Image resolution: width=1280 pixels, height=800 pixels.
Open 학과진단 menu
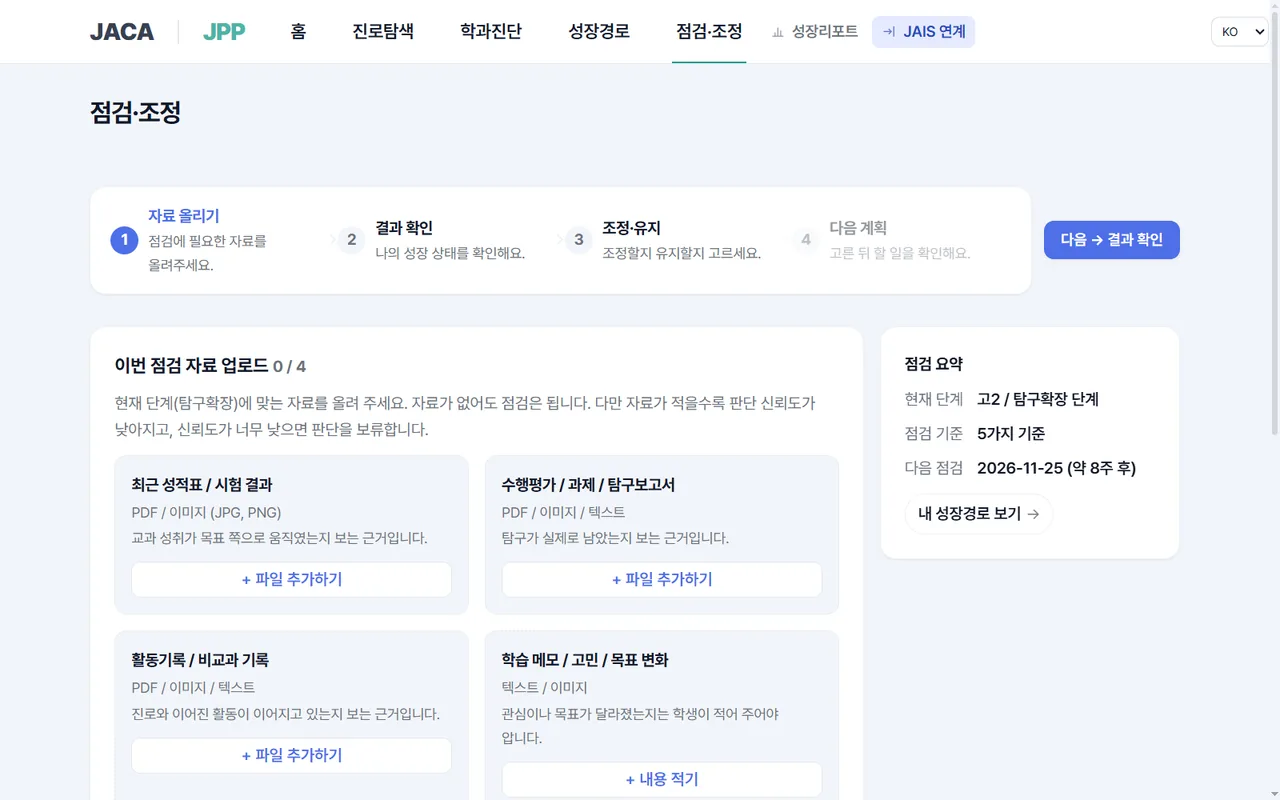point(491,31)
